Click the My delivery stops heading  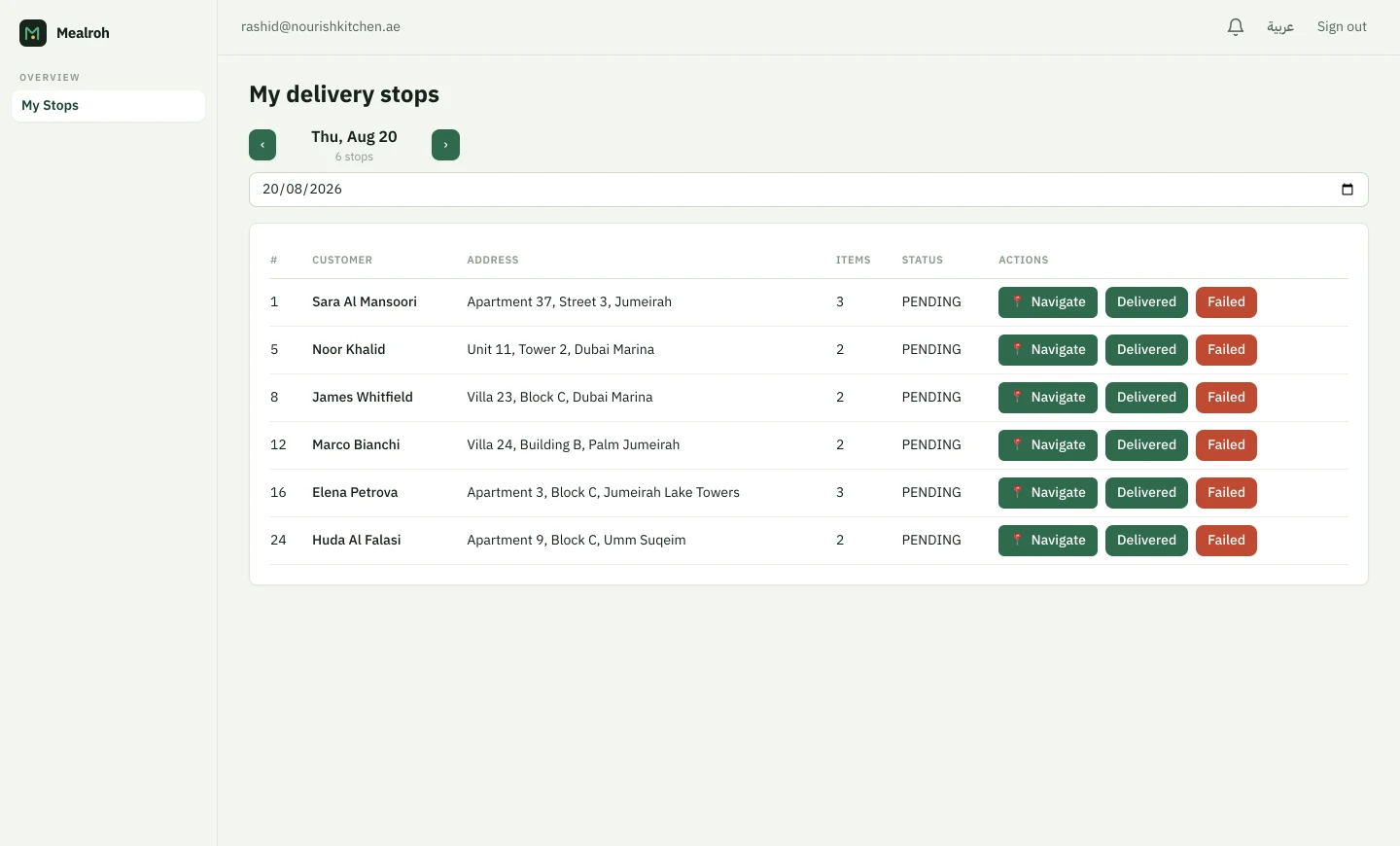[344, 94]
